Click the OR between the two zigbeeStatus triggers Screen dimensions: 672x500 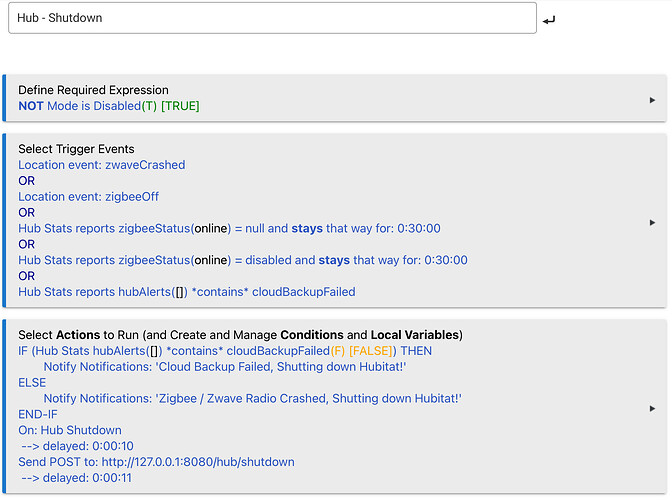(x=27, y=244)
